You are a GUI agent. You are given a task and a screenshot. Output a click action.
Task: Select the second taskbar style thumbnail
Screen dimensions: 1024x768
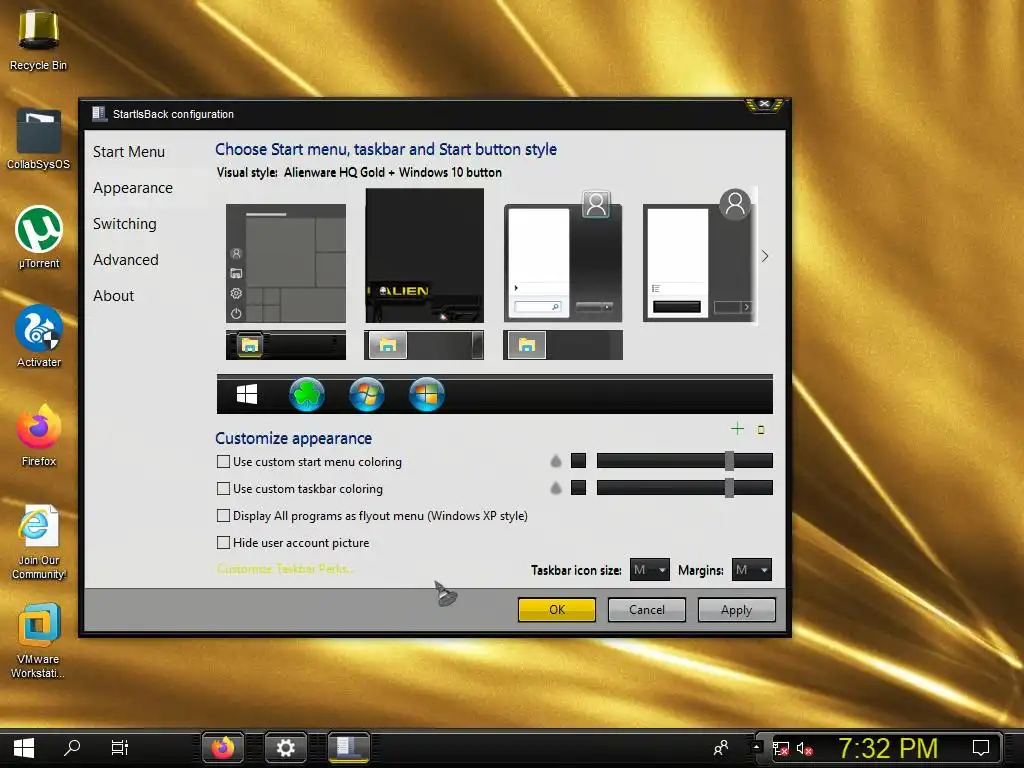[424, 345]
